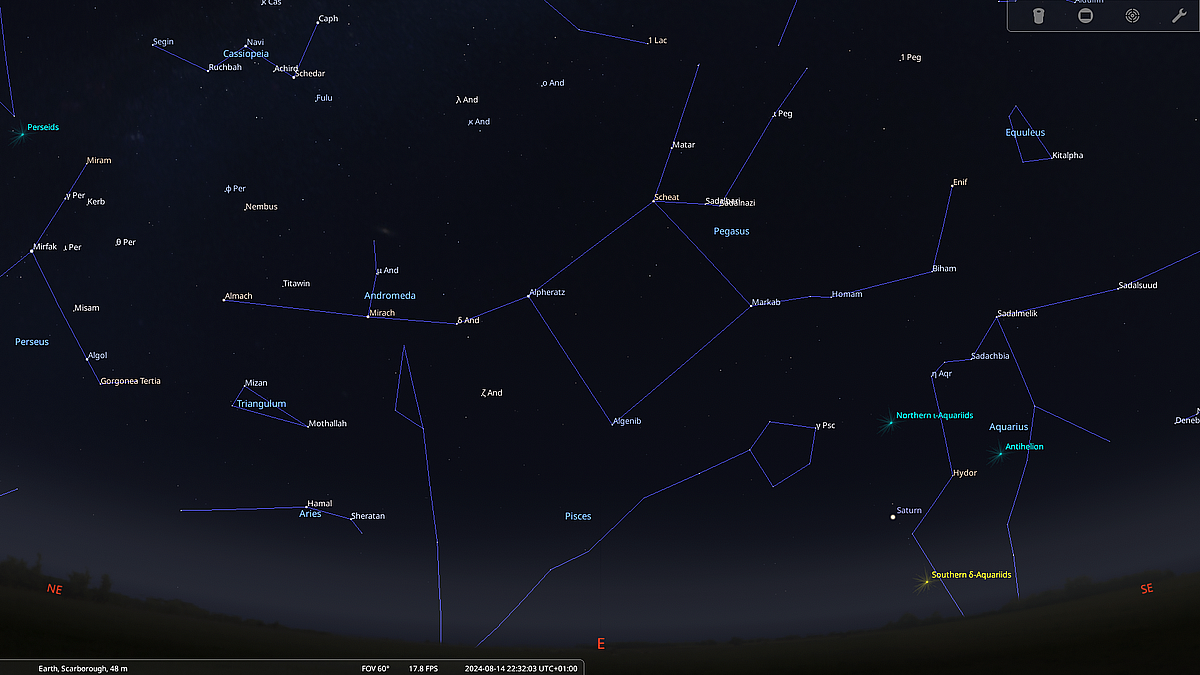The height and width of the screenshot is (675, 1200).
Task: Select the star Mothallah
Action: point(308,426)
